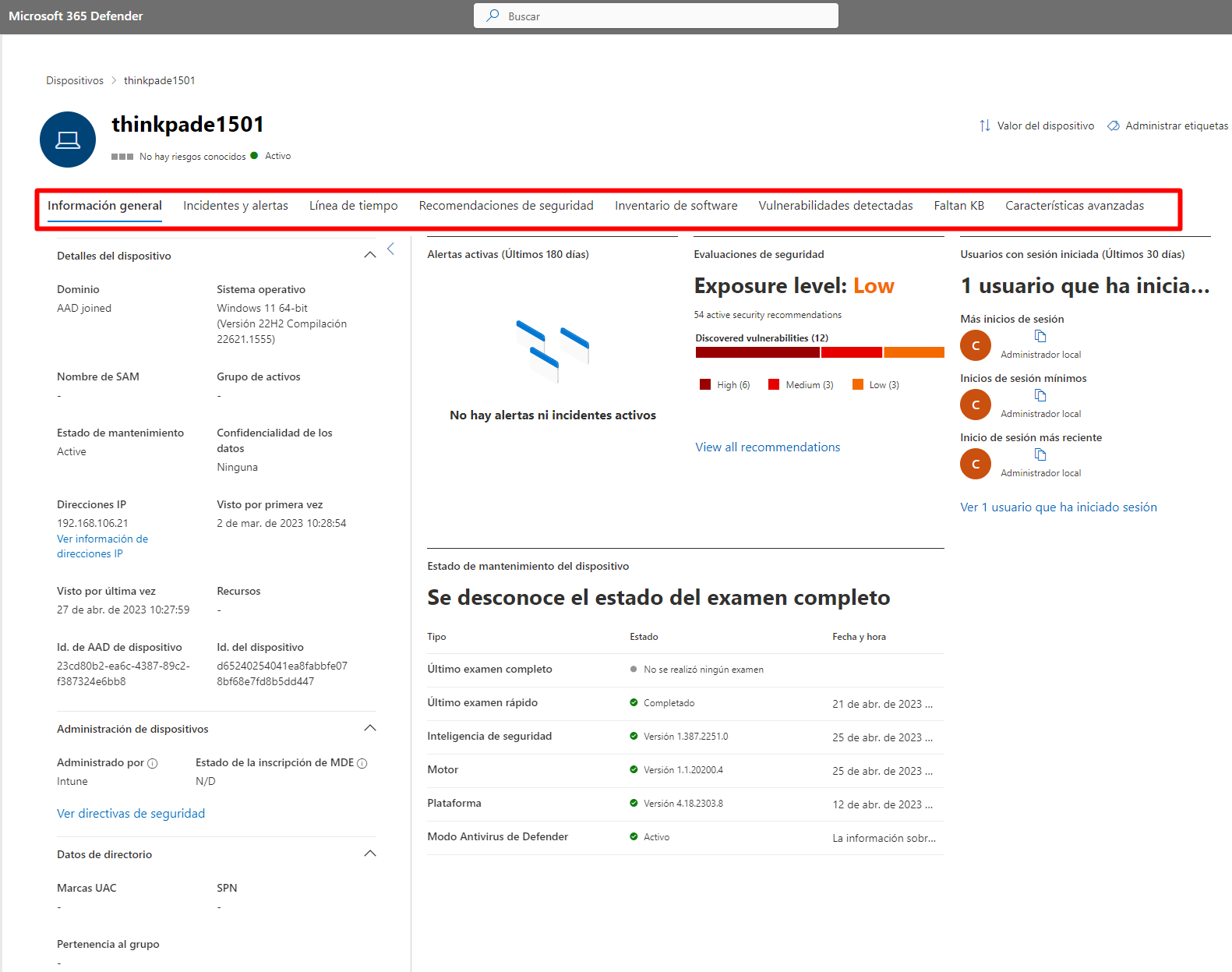
Task: Click the laptop device avatar icon
Action: tap(68, 140)
